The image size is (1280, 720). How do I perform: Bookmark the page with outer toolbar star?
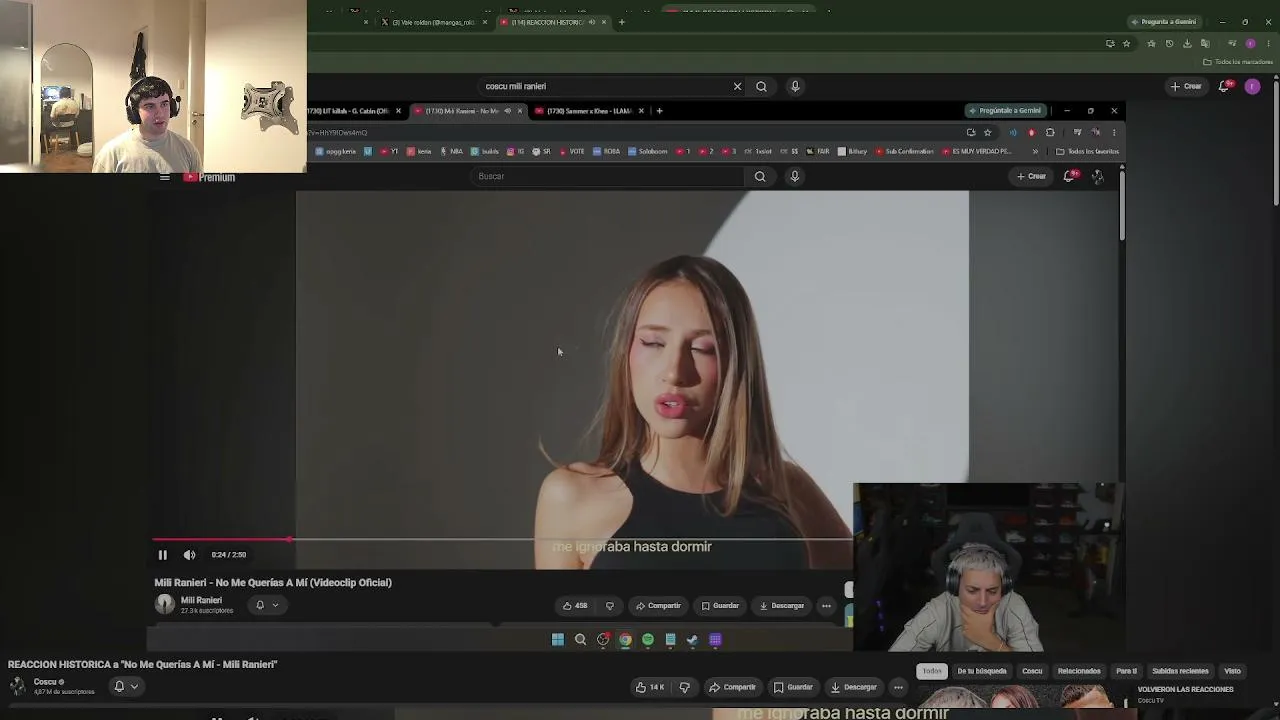pos(1126,43)
